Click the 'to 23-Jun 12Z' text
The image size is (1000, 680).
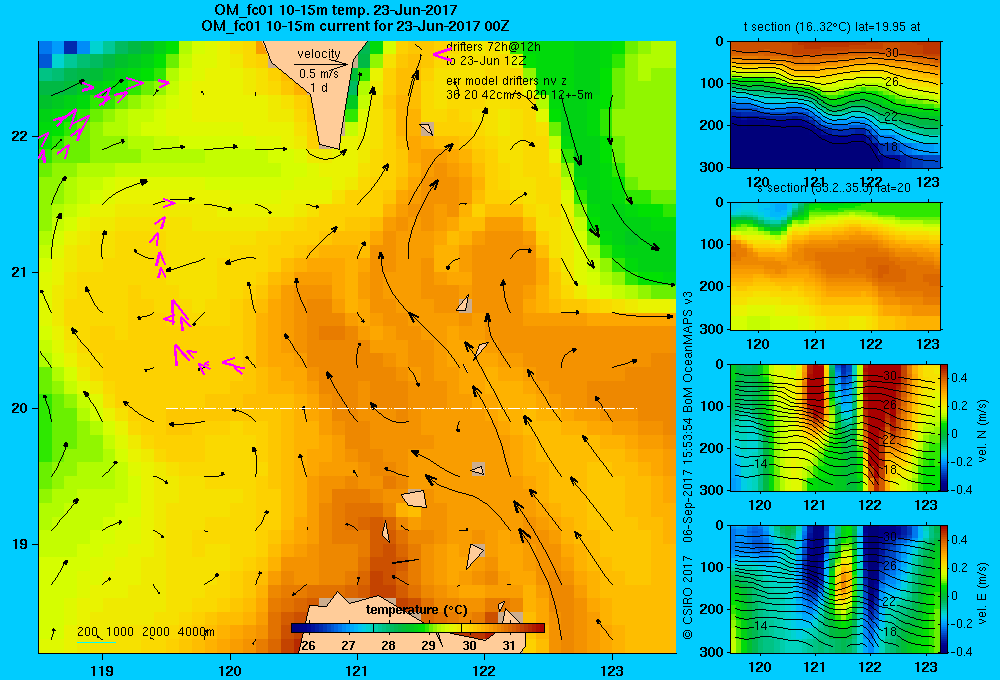coord(485,61)
